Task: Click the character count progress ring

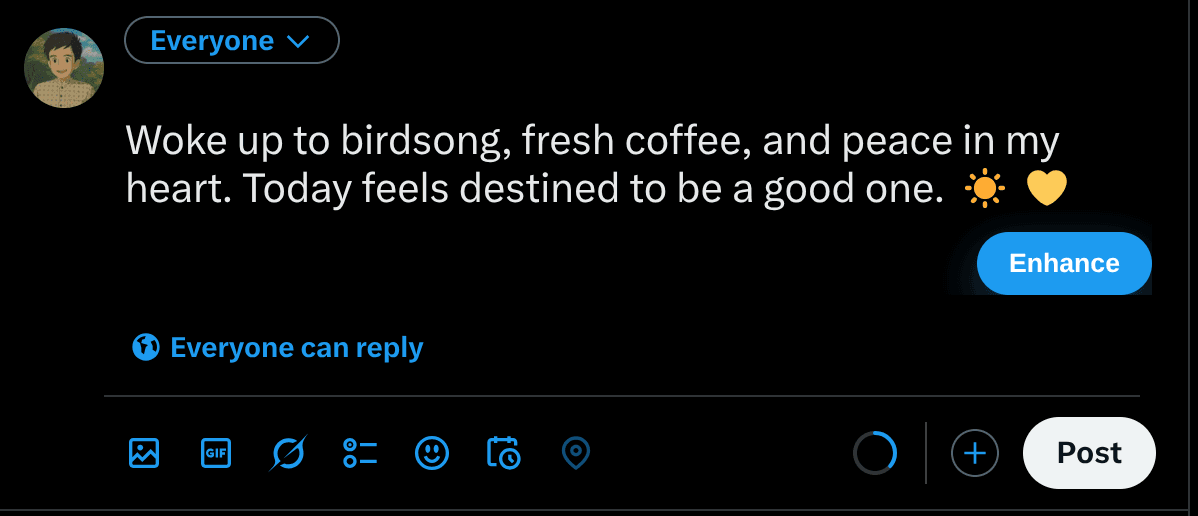Action: pos(875,453)
